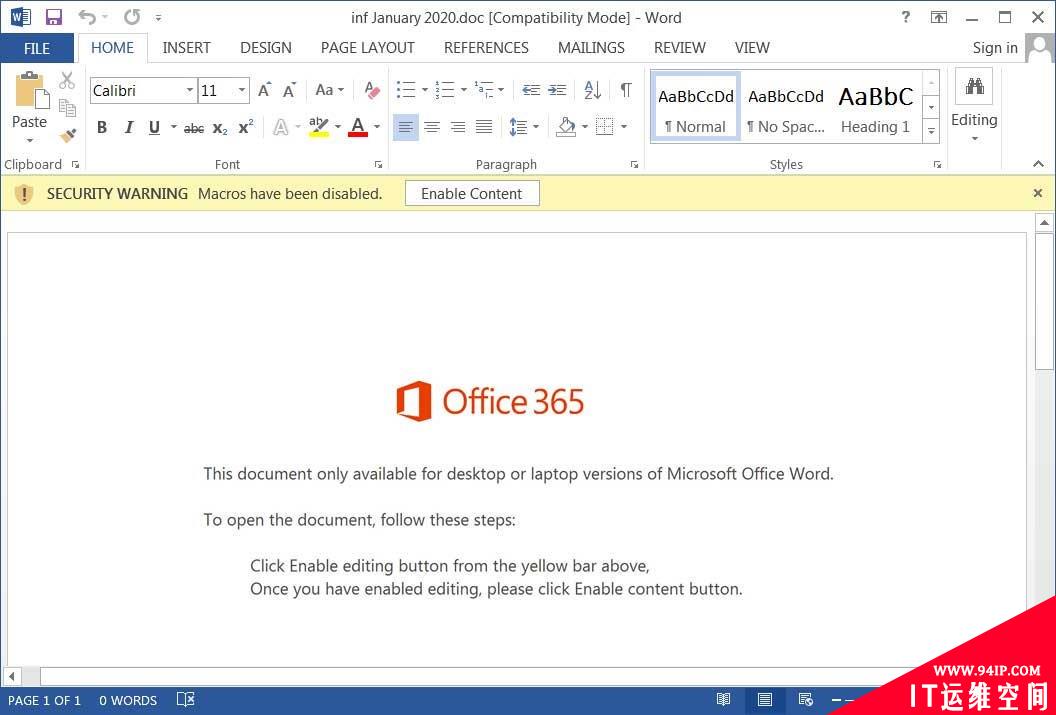Toggle Superscript formatting

(246, 127)
